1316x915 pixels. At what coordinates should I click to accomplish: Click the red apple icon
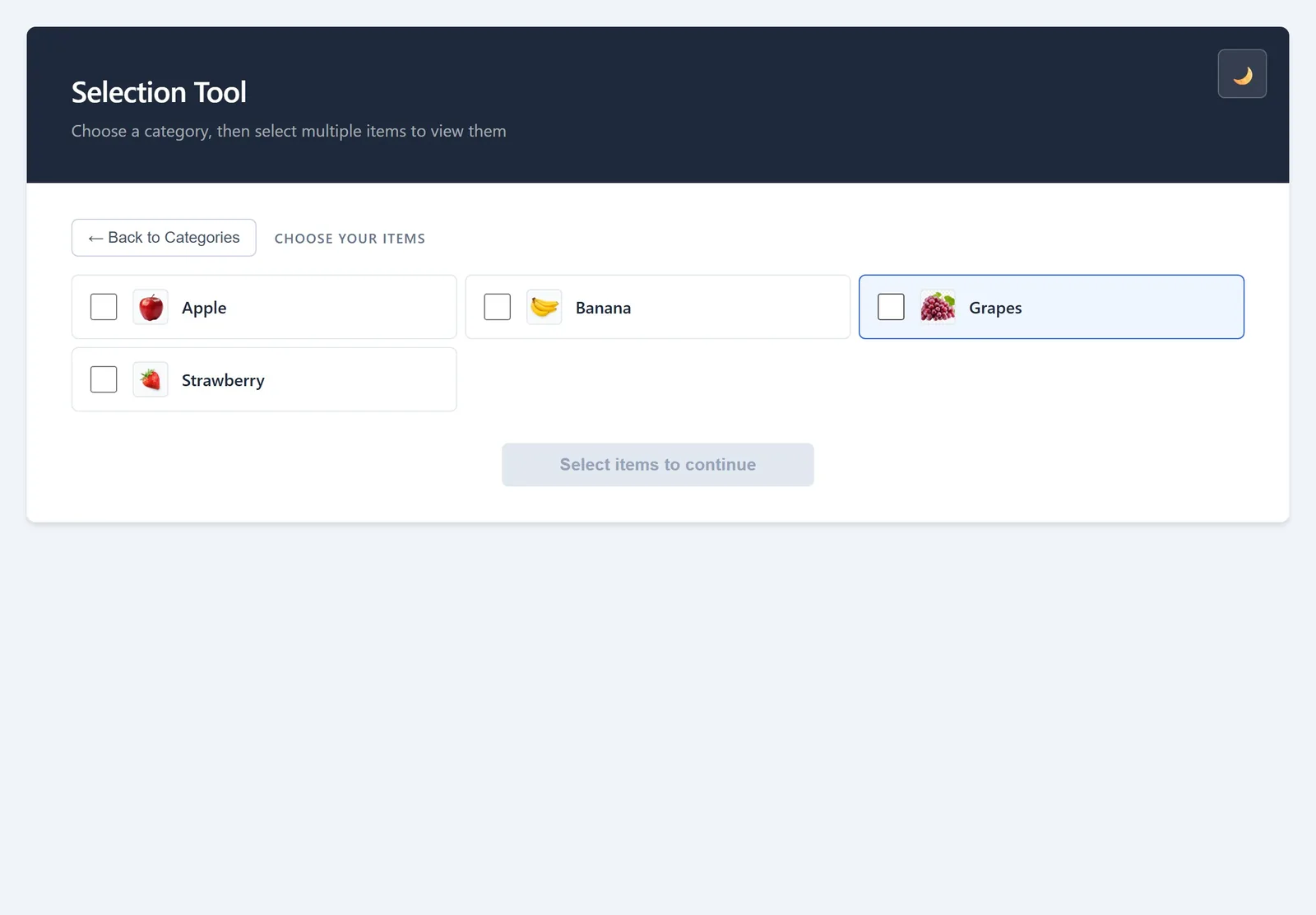pos(151,307)
